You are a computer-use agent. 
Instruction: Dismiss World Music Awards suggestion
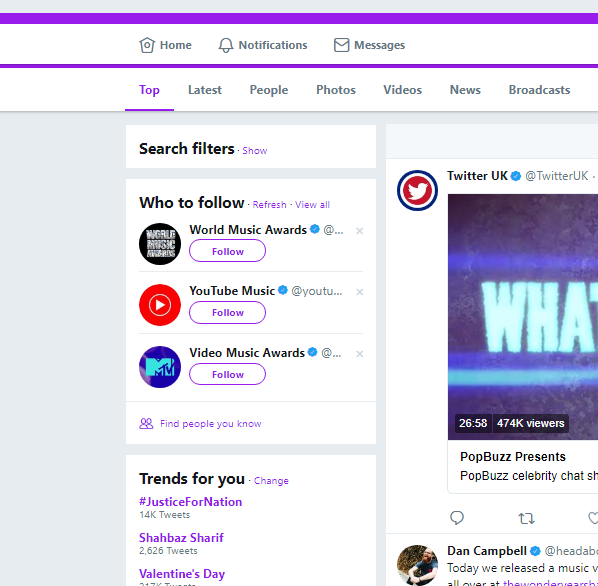[359, 231]
